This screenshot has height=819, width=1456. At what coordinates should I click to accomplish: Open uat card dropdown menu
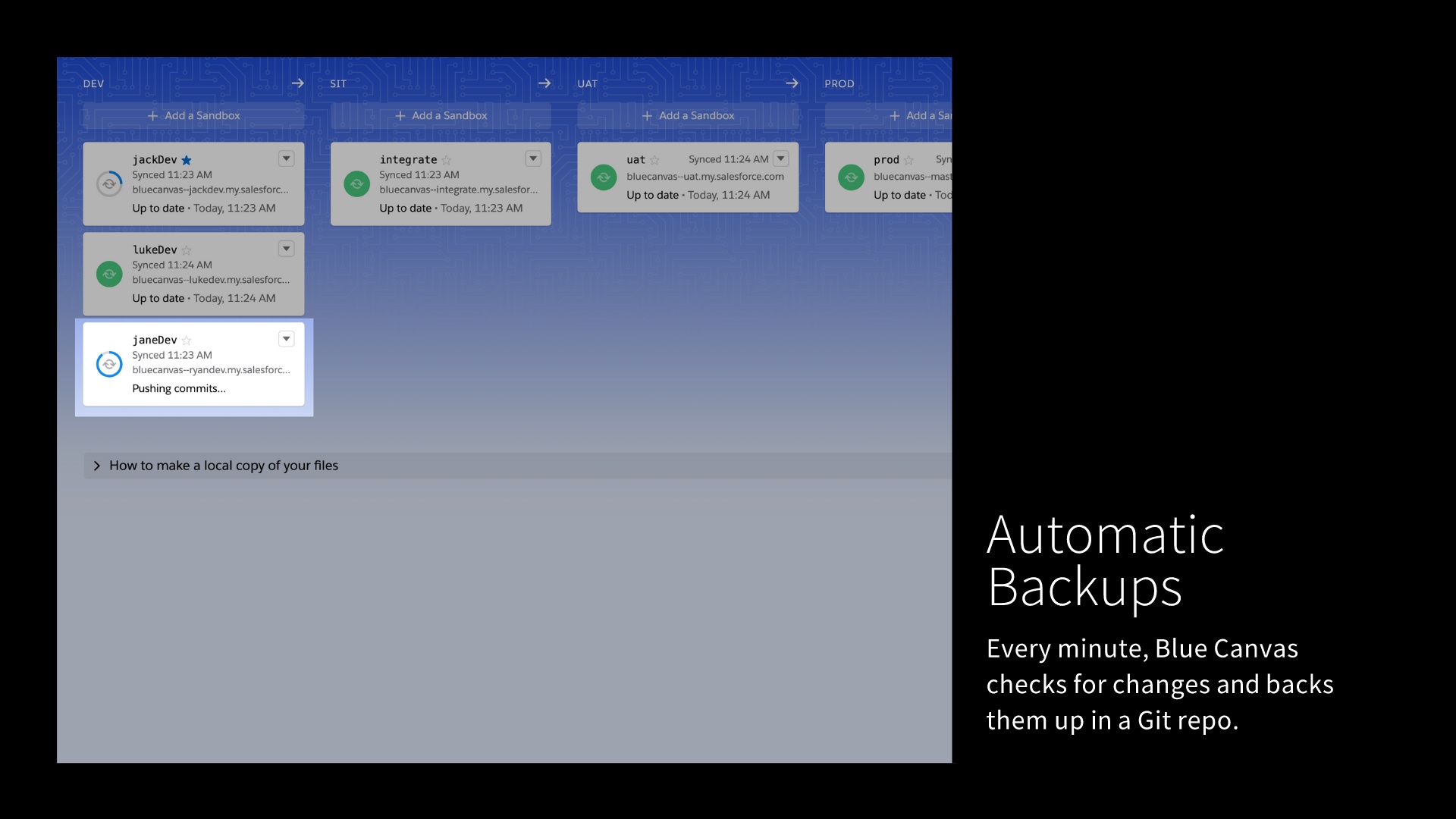(x=780, y=158)
